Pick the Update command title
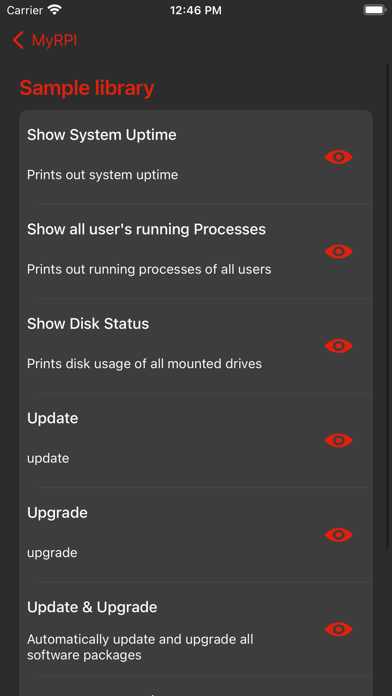The width and height of the screenshot is (392, 696). [x=52, y=418]
